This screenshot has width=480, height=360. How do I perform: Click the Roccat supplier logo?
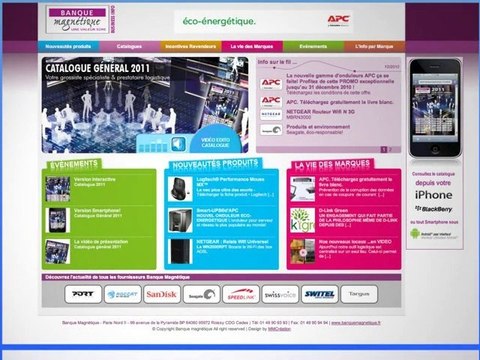(x=123, y=294)
